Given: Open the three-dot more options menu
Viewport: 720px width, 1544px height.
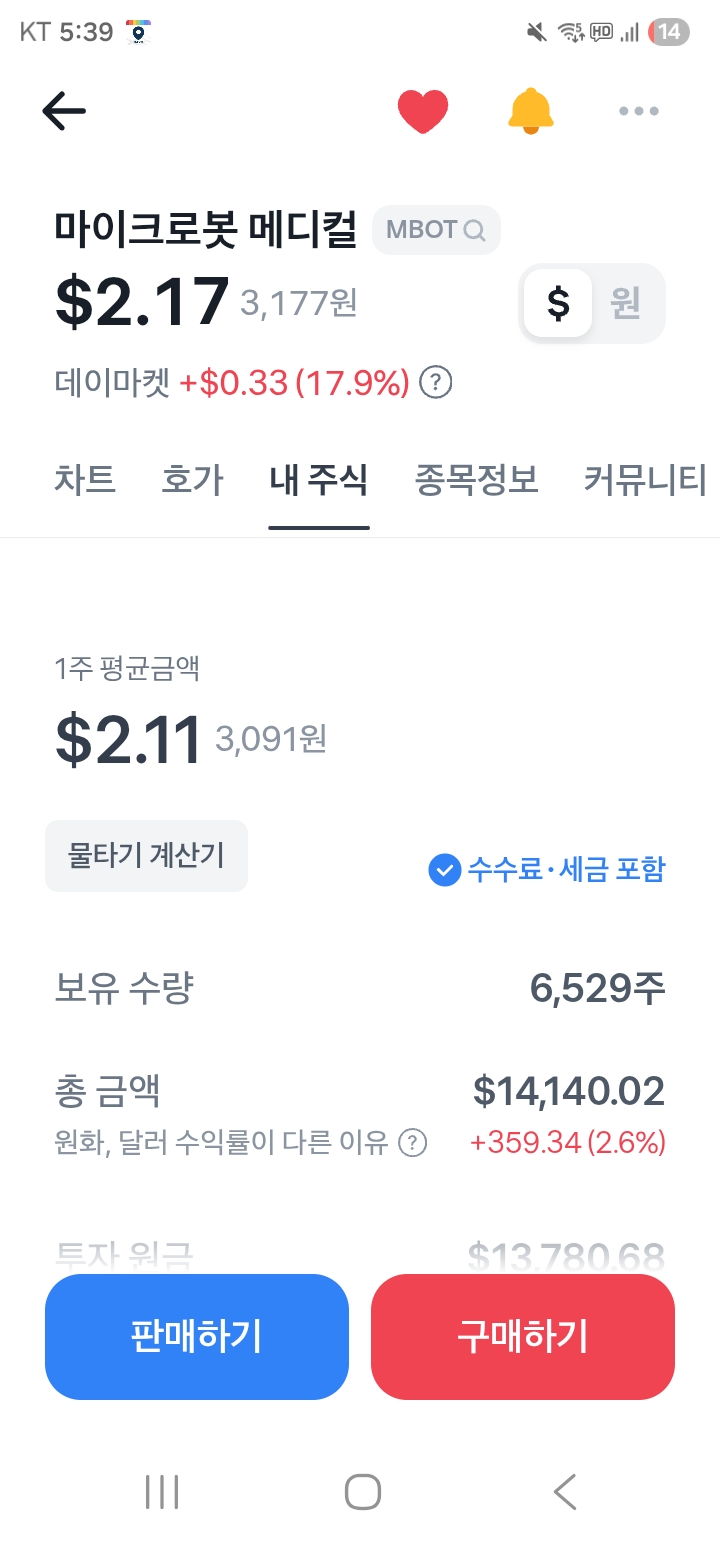Looking at the screenshot, I should click(x=638, y=111).
